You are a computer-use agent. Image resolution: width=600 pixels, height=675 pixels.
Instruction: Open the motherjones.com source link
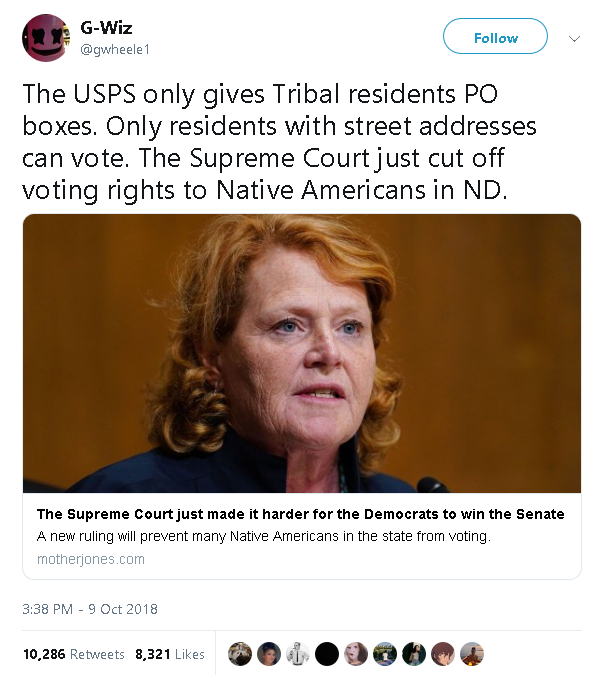click(91, 559)
